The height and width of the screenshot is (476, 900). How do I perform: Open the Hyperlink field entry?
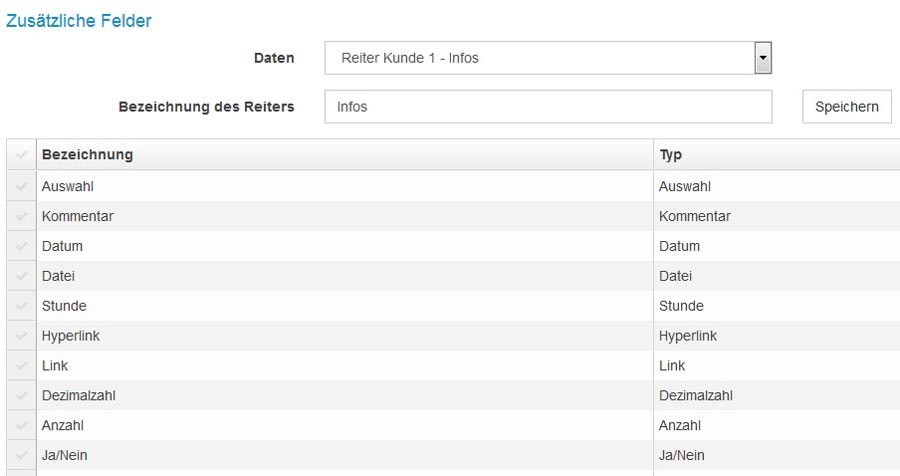[x=71, y=336]
